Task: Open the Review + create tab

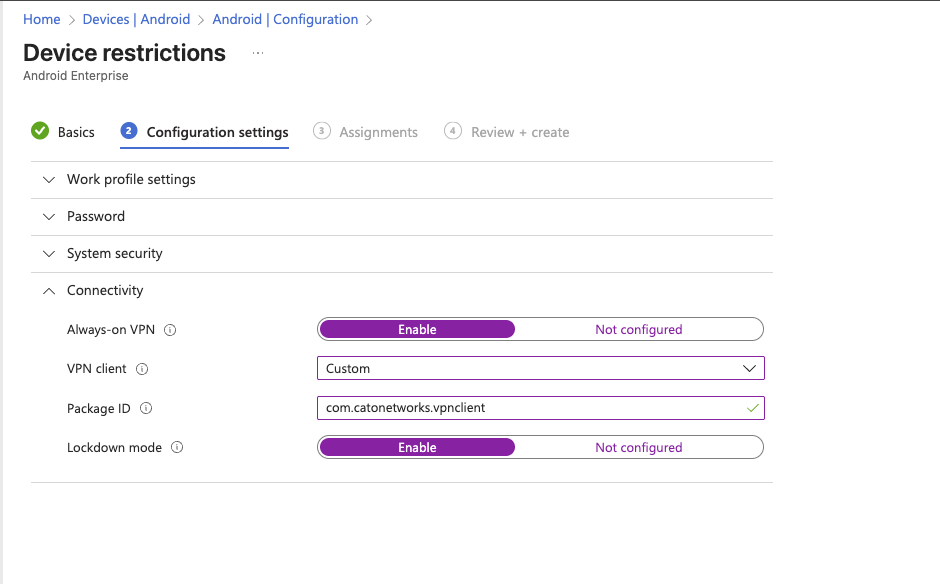Action: (507, 132)
